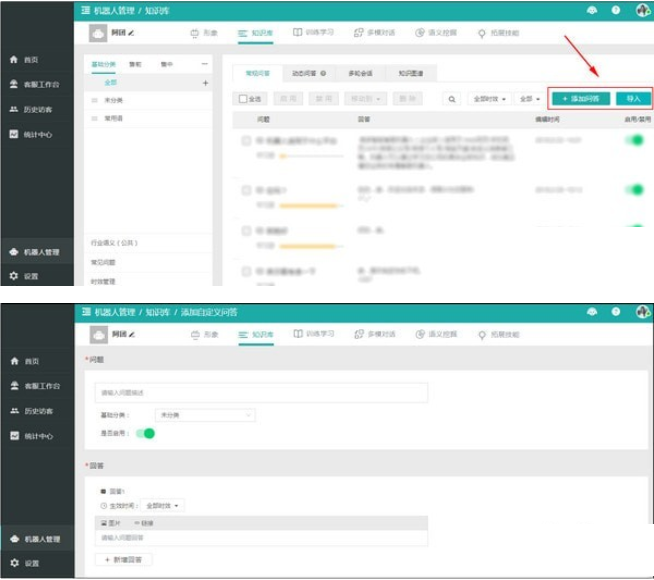Click 导入 import button
654x580 pixels.
tap(633, 99)
